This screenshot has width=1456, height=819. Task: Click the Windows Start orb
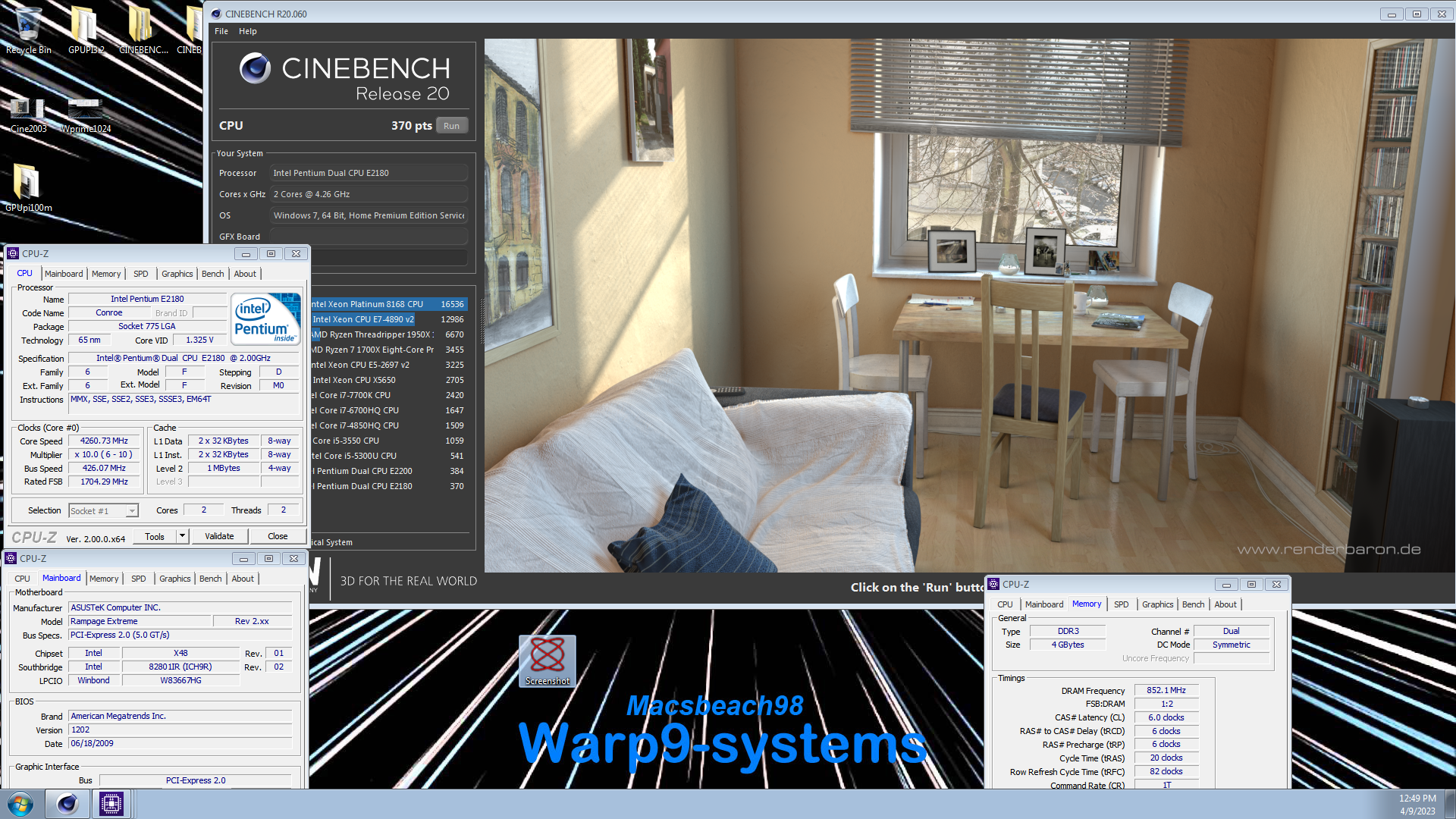(x=20, y=804)
